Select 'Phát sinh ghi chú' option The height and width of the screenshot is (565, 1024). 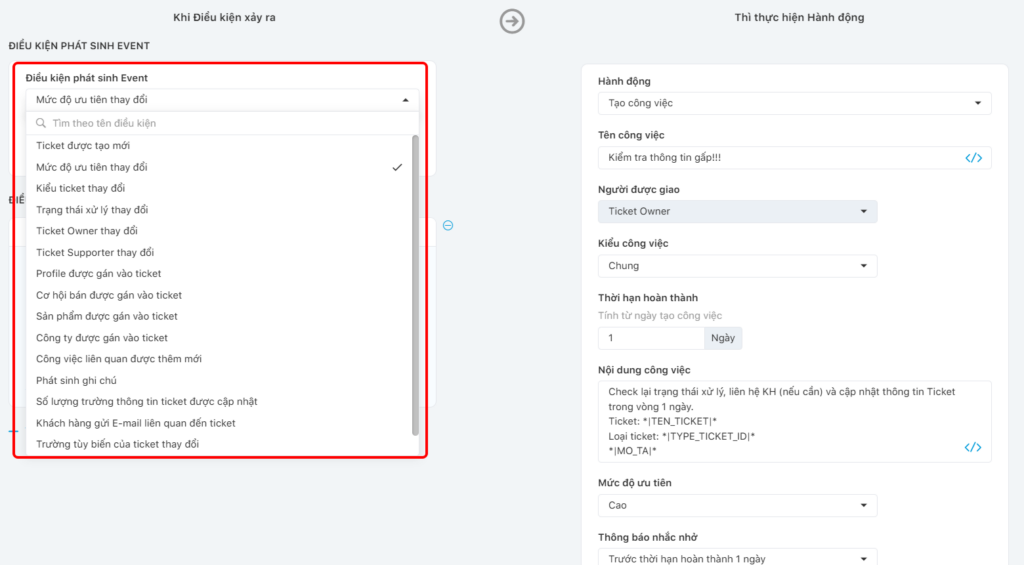point(77,380)
